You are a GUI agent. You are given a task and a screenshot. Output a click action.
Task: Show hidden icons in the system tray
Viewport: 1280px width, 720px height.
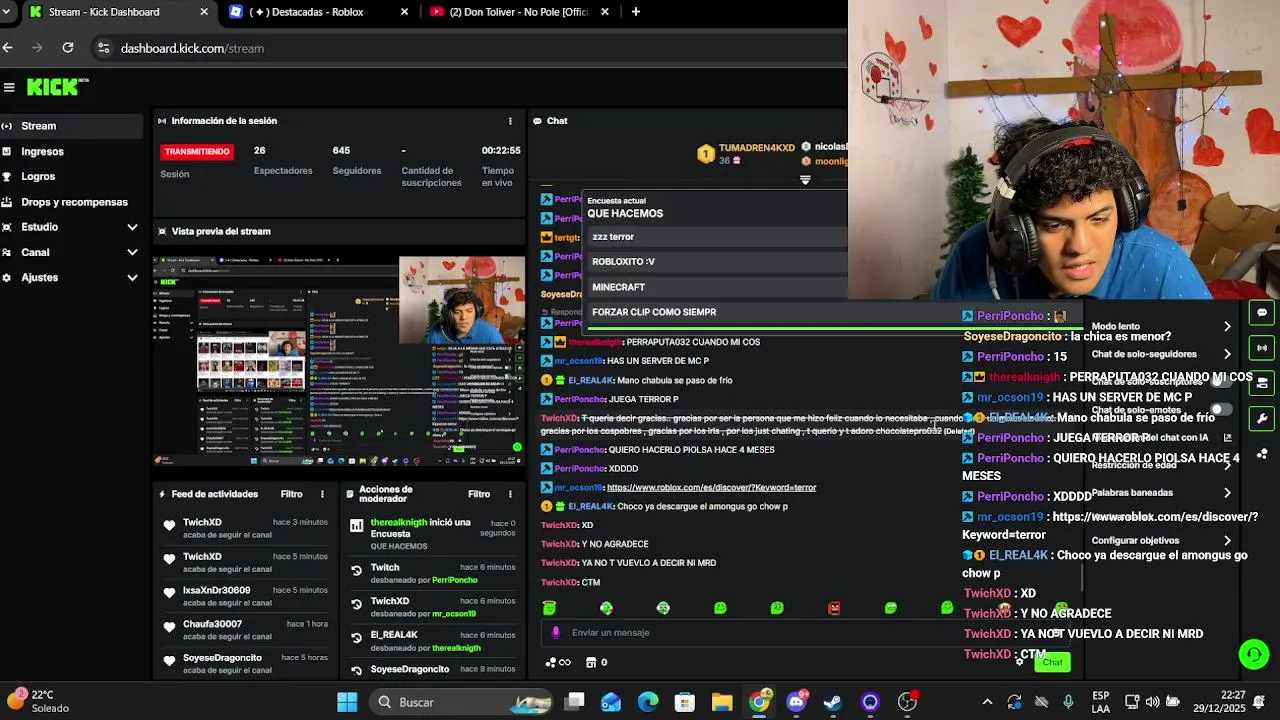pyautogui.click(x=987, y=702)
